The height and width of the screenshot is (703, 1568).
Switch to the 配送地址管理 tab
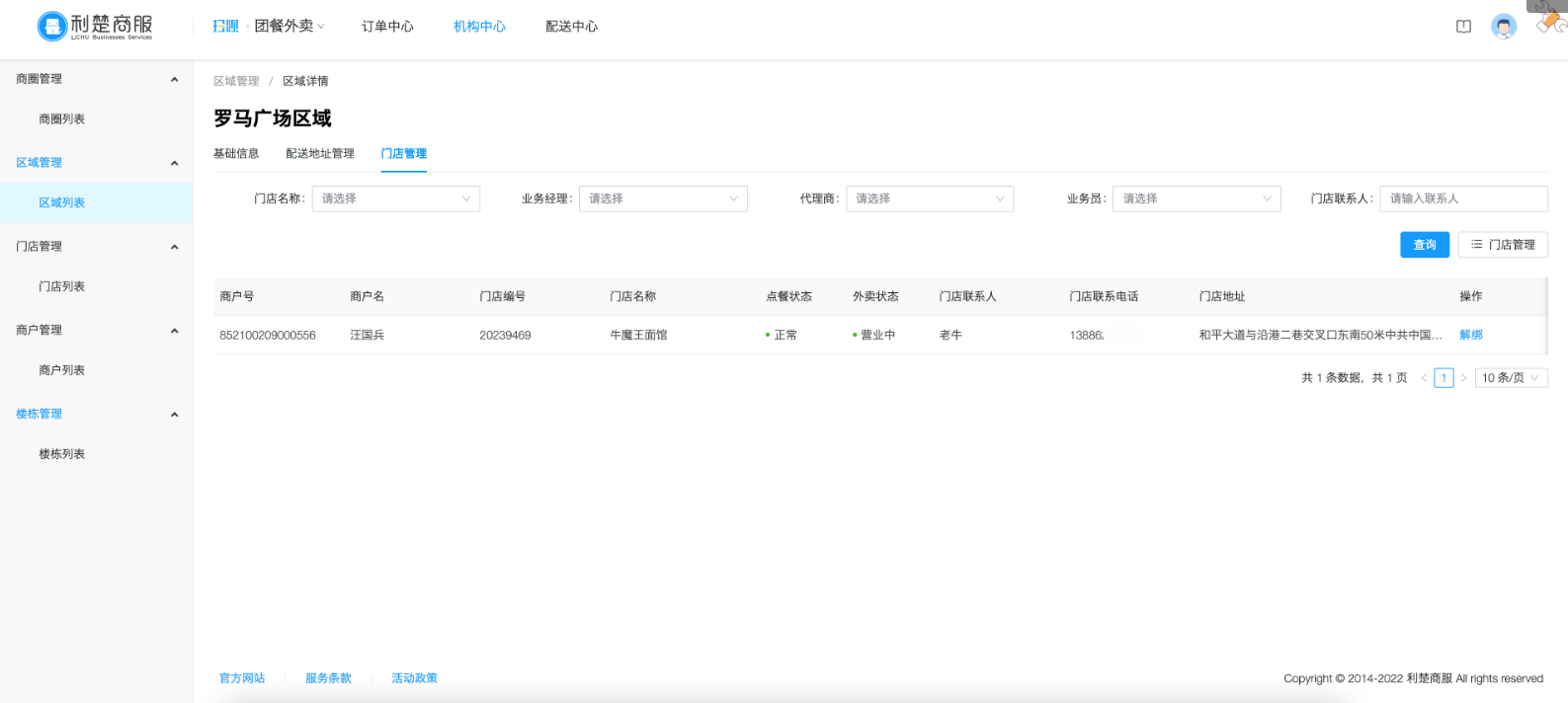tap(319, 153)
